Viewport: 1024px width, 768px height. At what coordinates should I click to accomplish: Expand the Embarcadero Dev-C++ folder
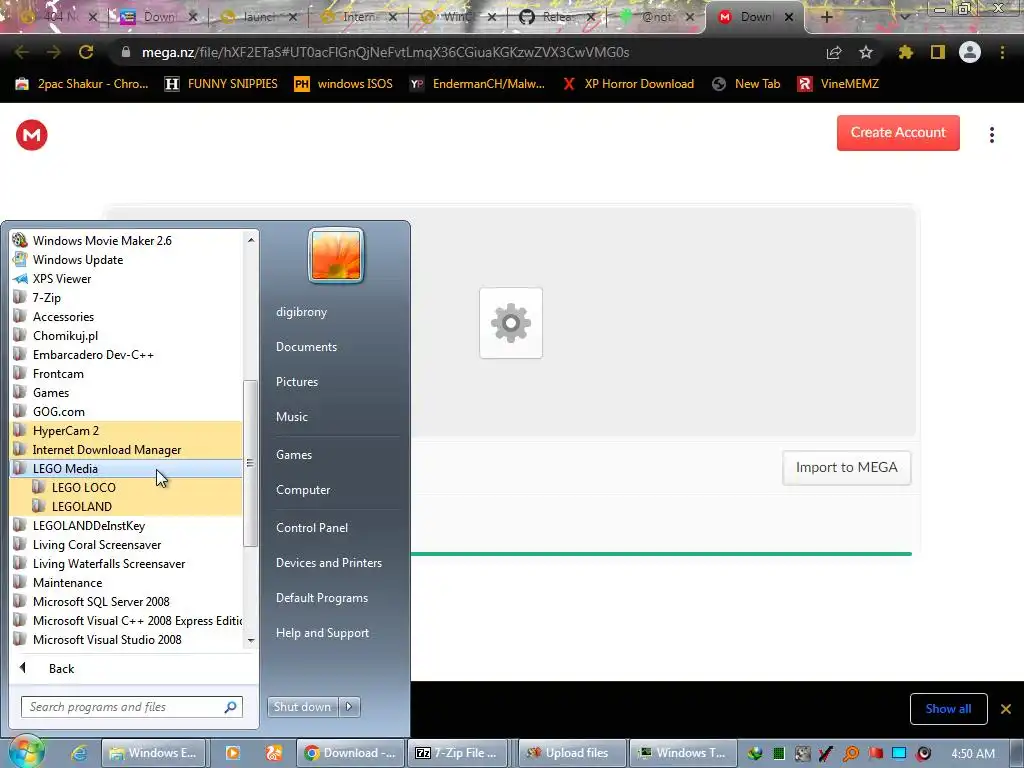pyautogui.click(x=126, y=355)
